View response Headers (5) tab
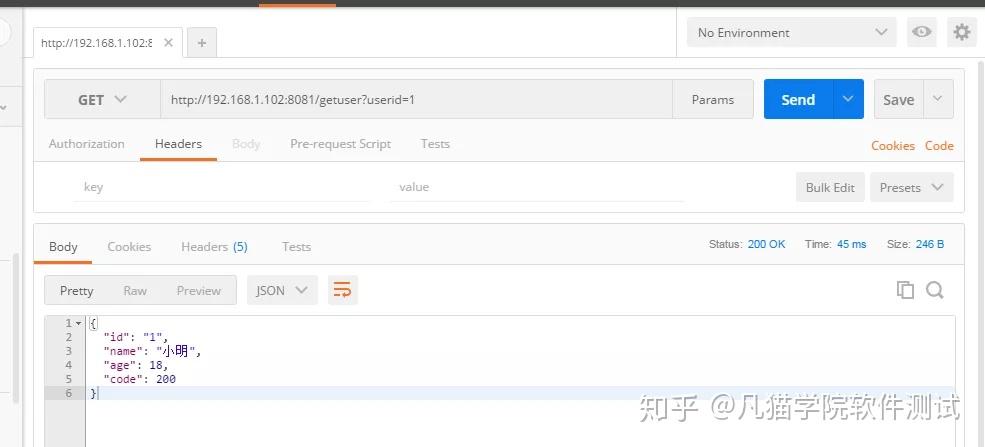The image size is (985, 447). pyautogui.click(x=214, y=247)
